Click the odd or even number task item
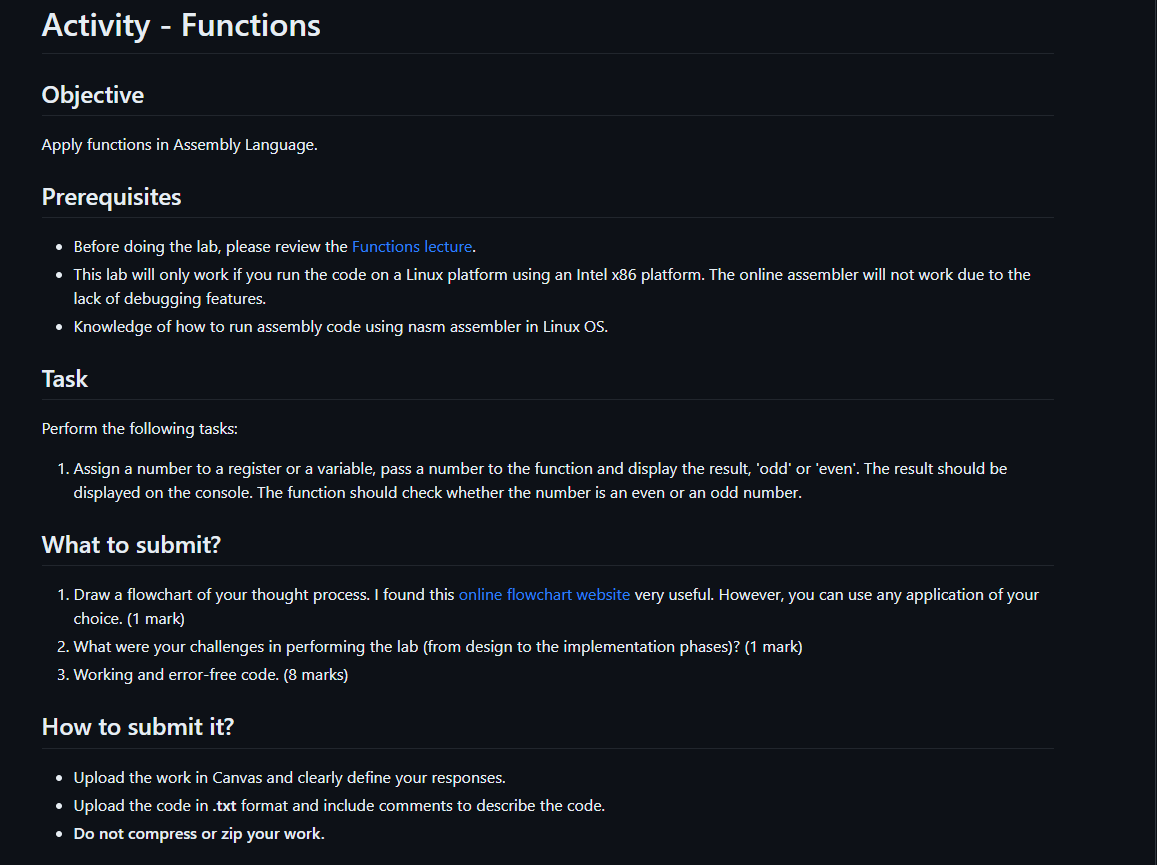1157x865 pixels. pos(540,480)
